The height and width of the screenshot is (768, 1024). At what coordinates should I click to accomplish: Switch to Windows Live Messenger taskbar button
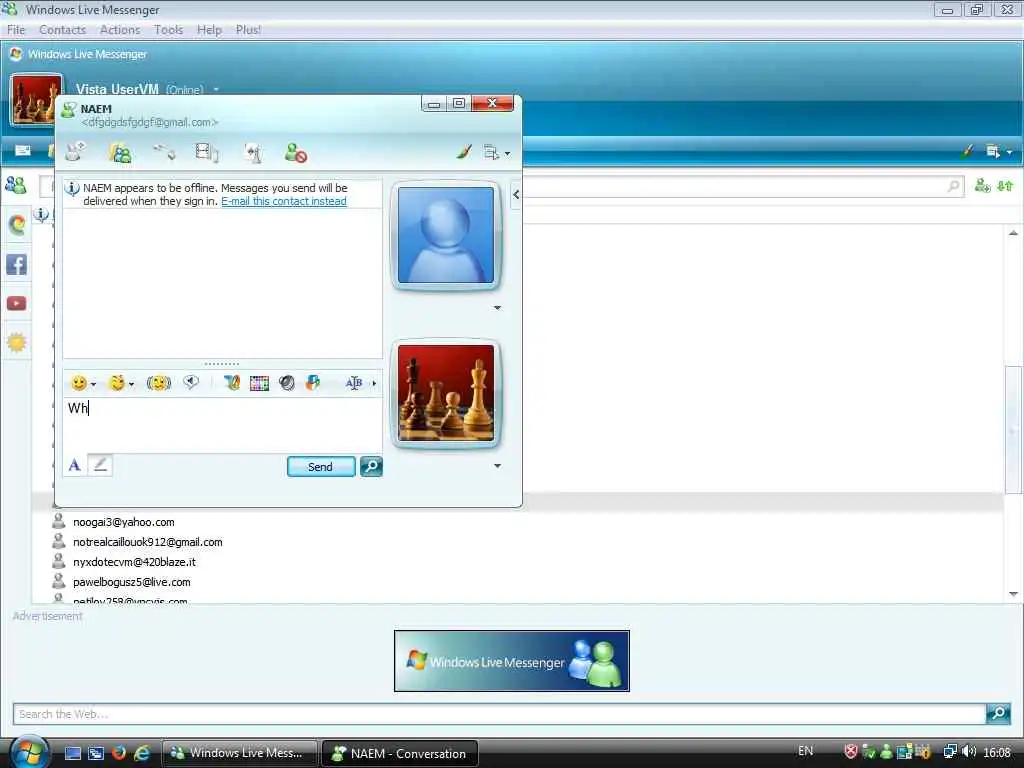coord(239,753)
